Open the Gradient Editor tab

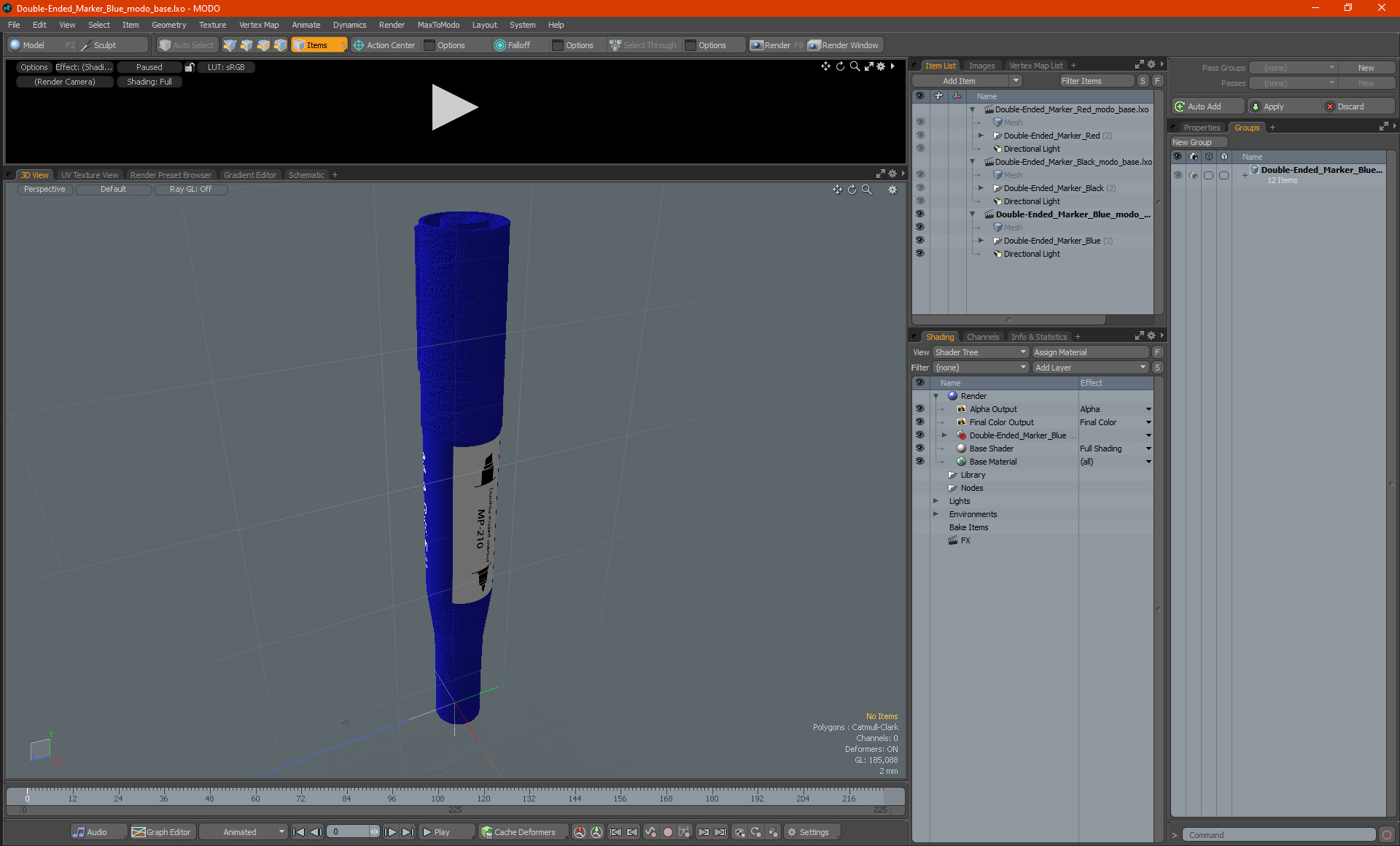(250, 175)
